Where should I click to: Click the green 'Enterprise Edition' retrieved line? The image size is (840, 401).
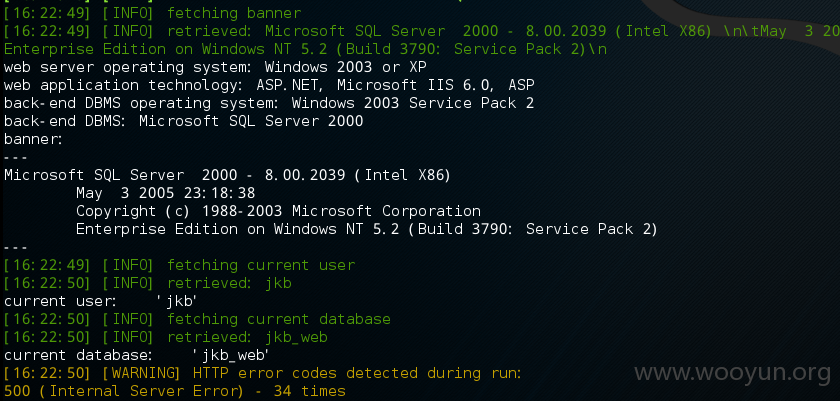[x=305, y=49]
